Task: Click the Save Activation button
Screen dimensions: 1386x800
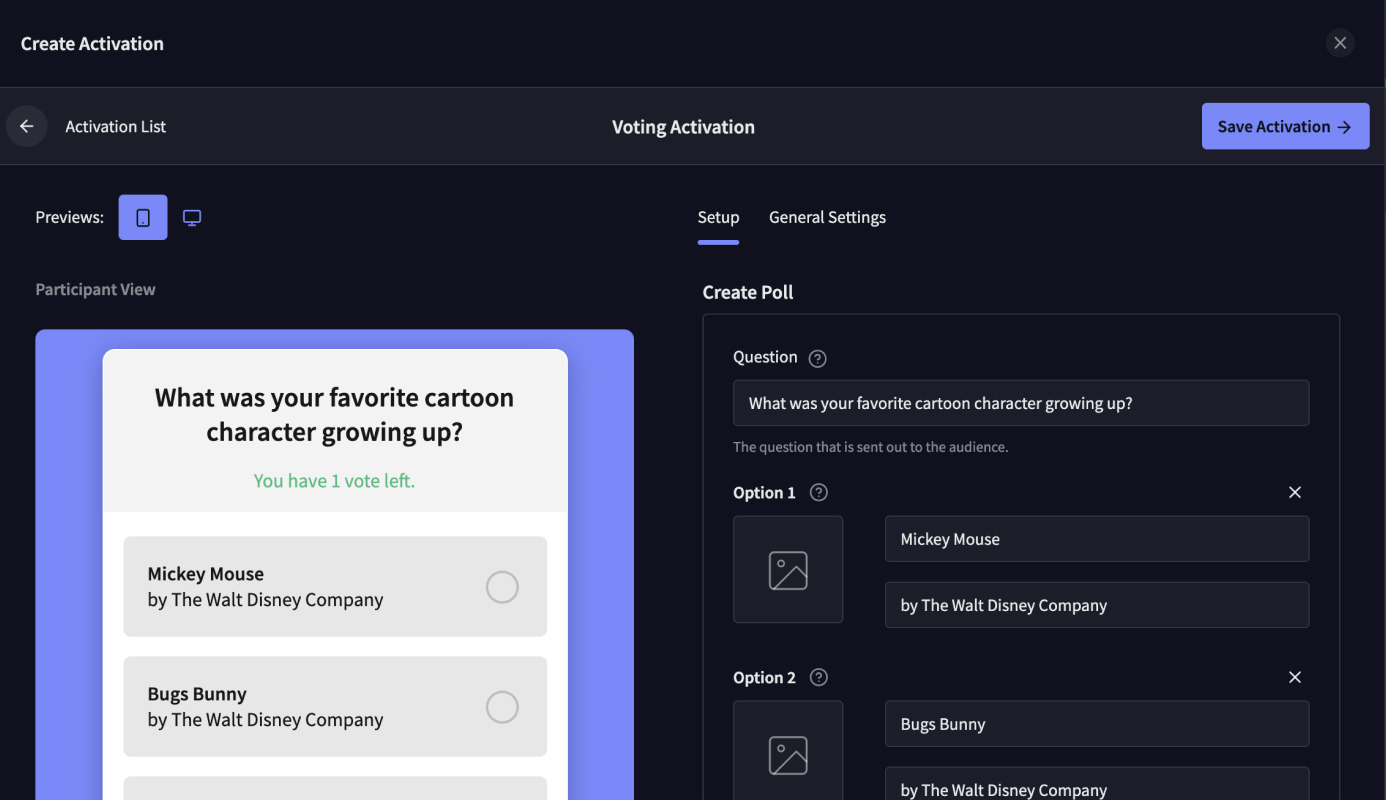Action: pos(1285,127)
